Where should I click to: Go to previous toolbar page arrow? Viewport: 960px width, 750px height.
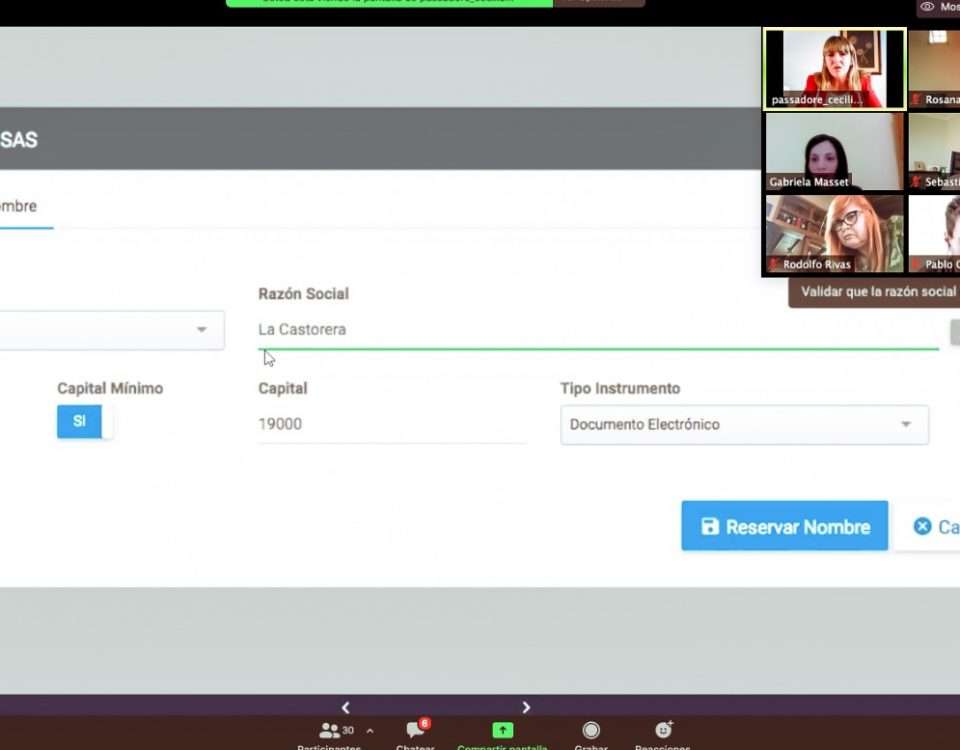[346, 708]
